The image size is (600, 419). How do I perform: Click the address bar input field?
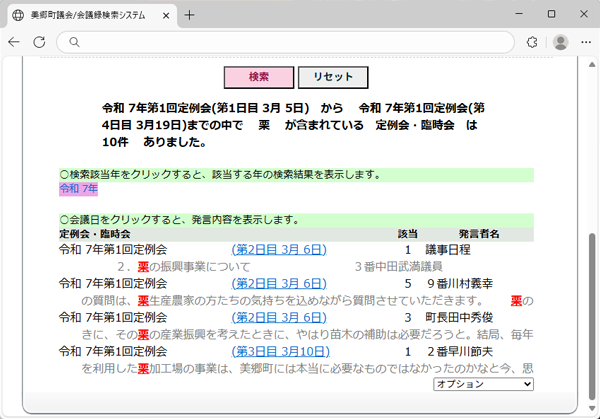(x=285, y=42)
